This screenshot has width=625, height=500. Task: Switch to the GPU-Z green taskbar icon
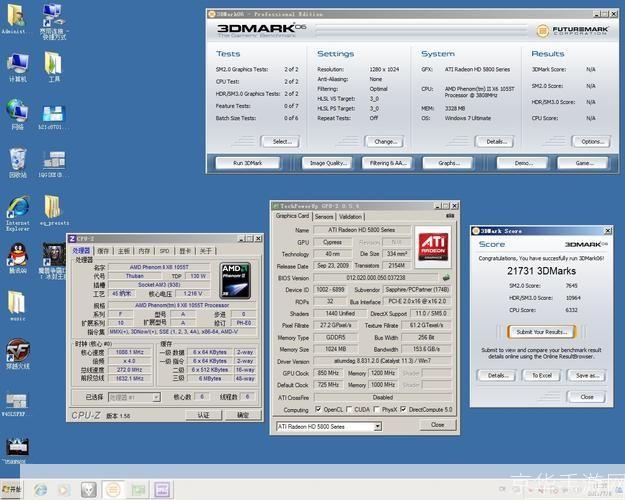click(138, 490)
